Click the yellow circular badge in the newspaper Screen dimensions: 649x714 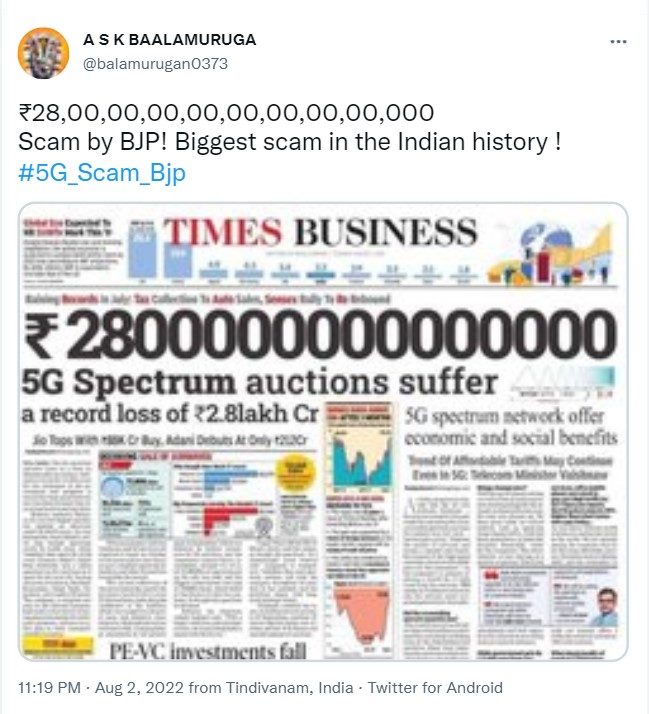click(296, 474)
